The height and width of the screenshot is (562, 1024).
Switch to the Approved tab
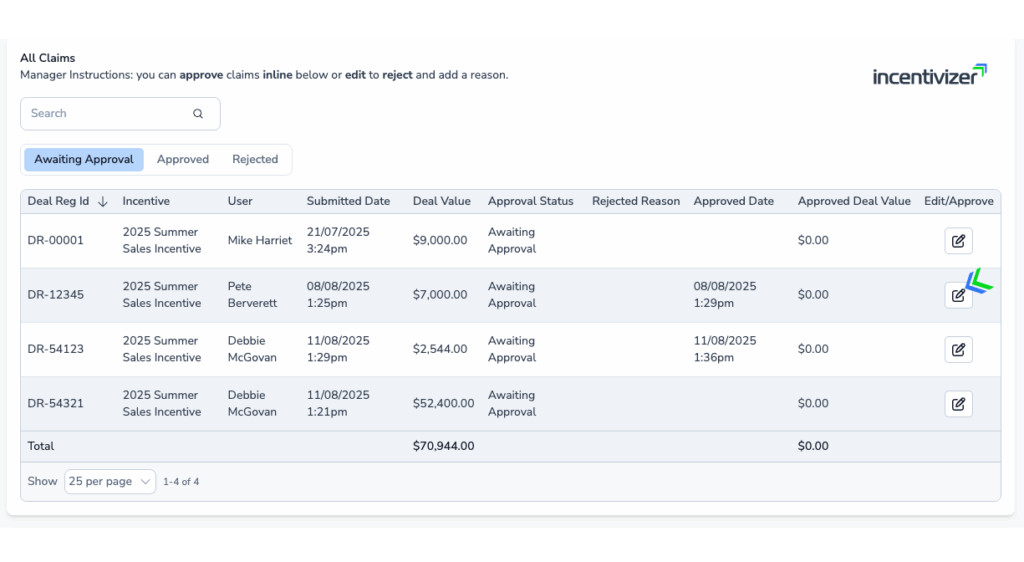coord(183,160)
